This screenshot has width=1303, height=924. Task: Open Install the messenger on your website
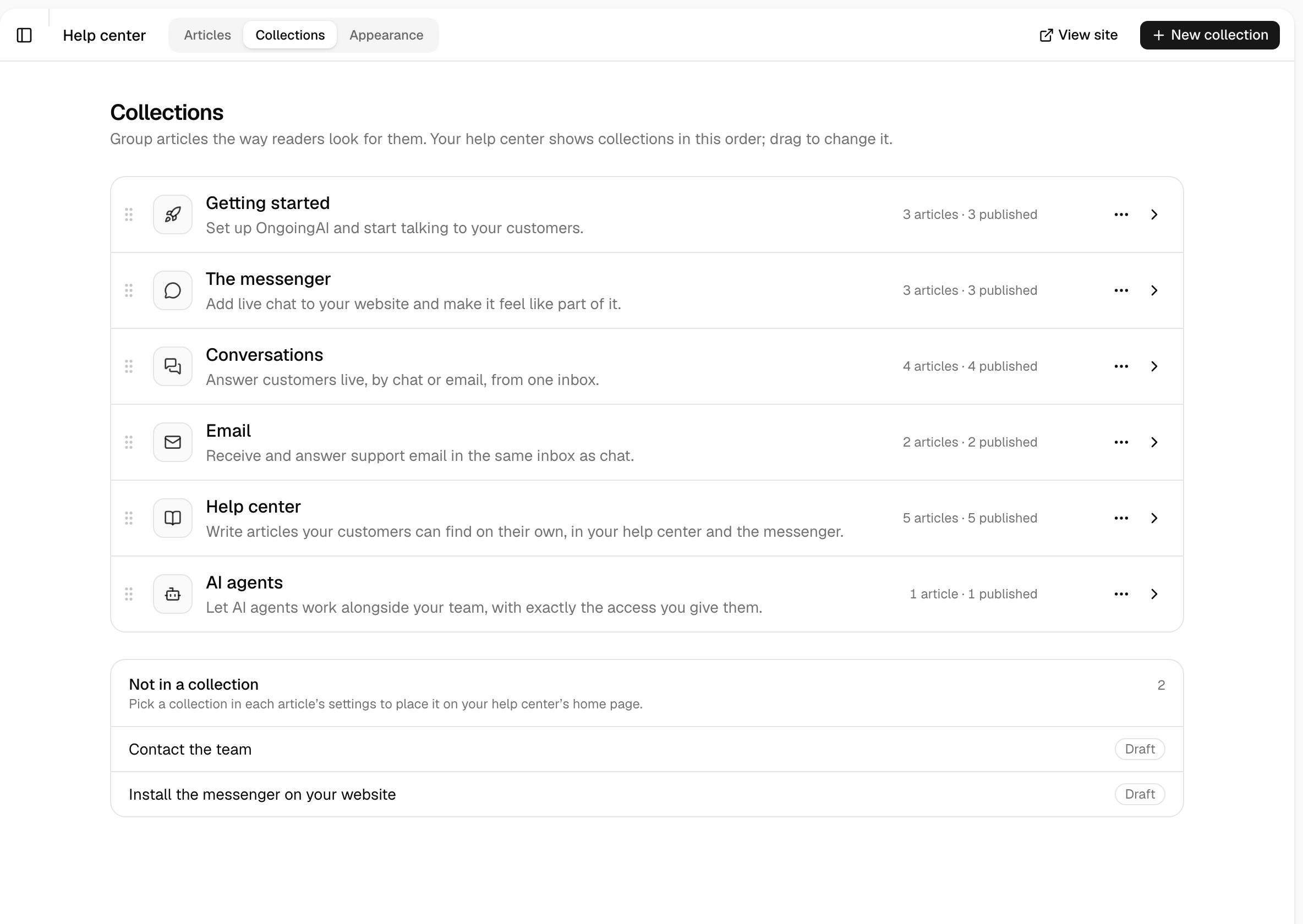click(647, 794)
